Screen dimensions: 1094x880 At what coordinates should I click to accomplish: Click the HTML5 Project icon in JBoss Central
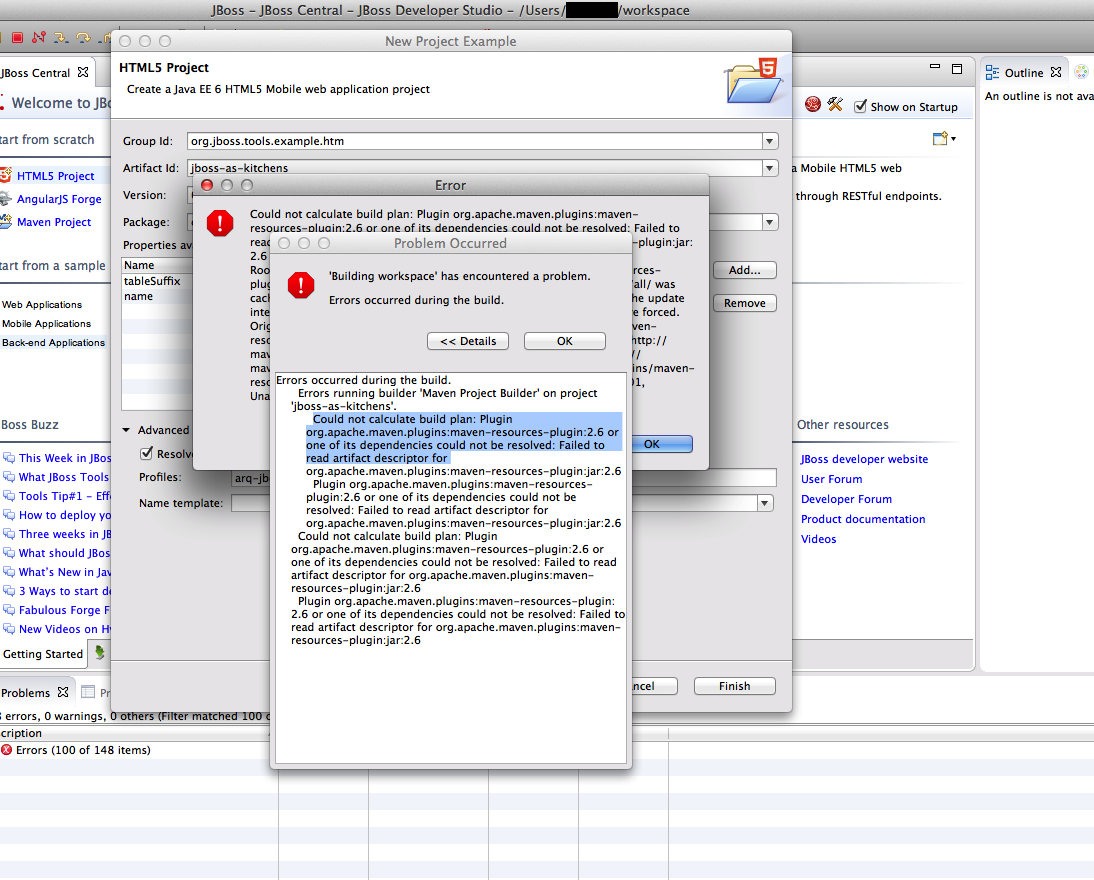(6, 175)
